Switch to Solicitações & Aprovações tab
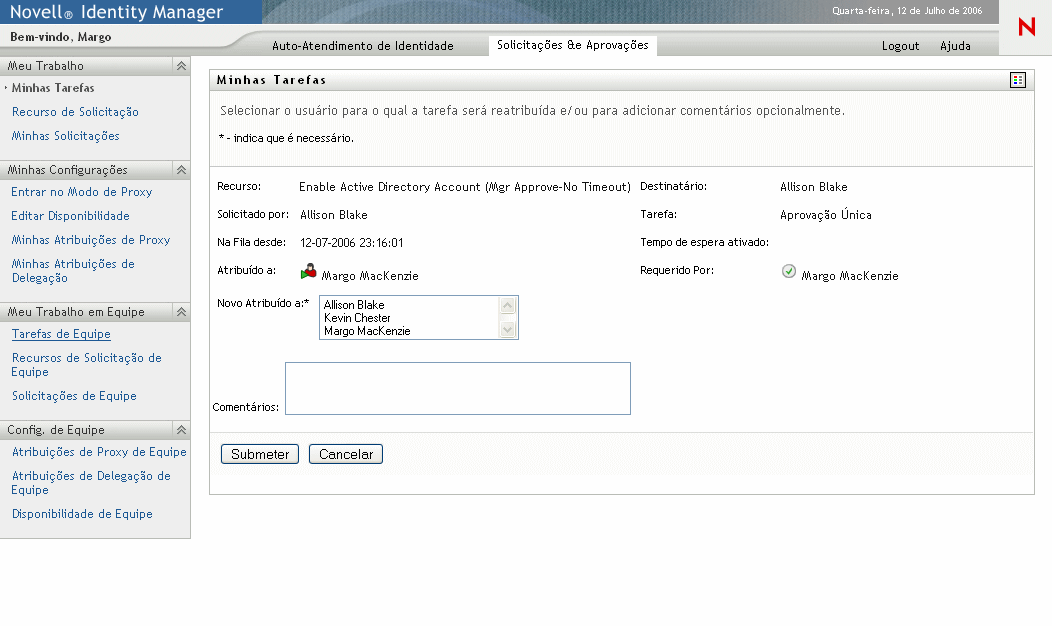1052x626 pixels. pyautogui.click(x=572, y=45)
